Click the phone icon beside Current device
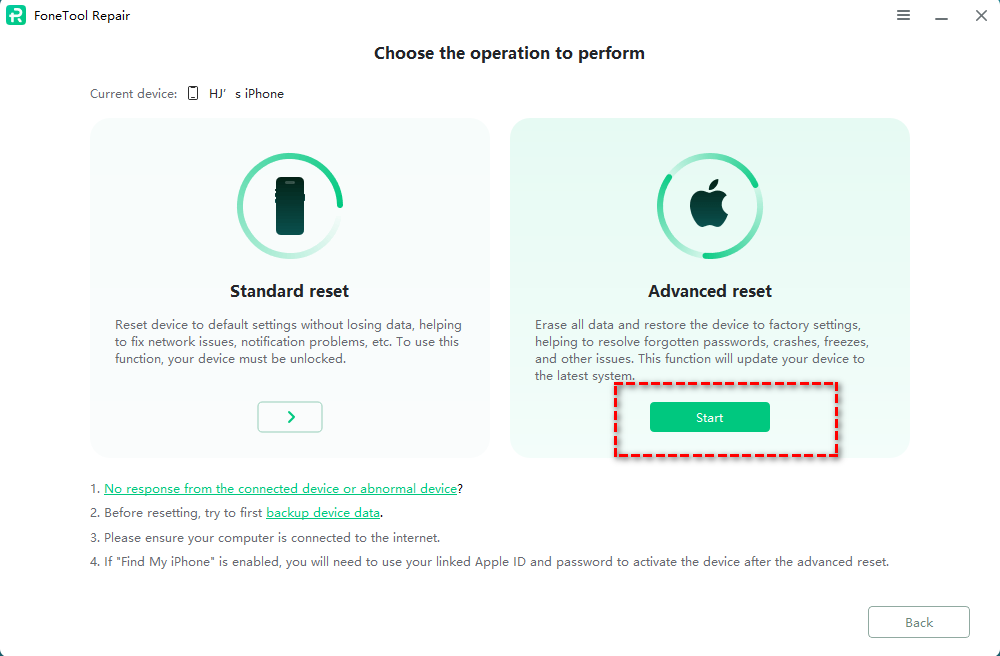This screenshot has width=1000, height=656. tap(194, 94)
